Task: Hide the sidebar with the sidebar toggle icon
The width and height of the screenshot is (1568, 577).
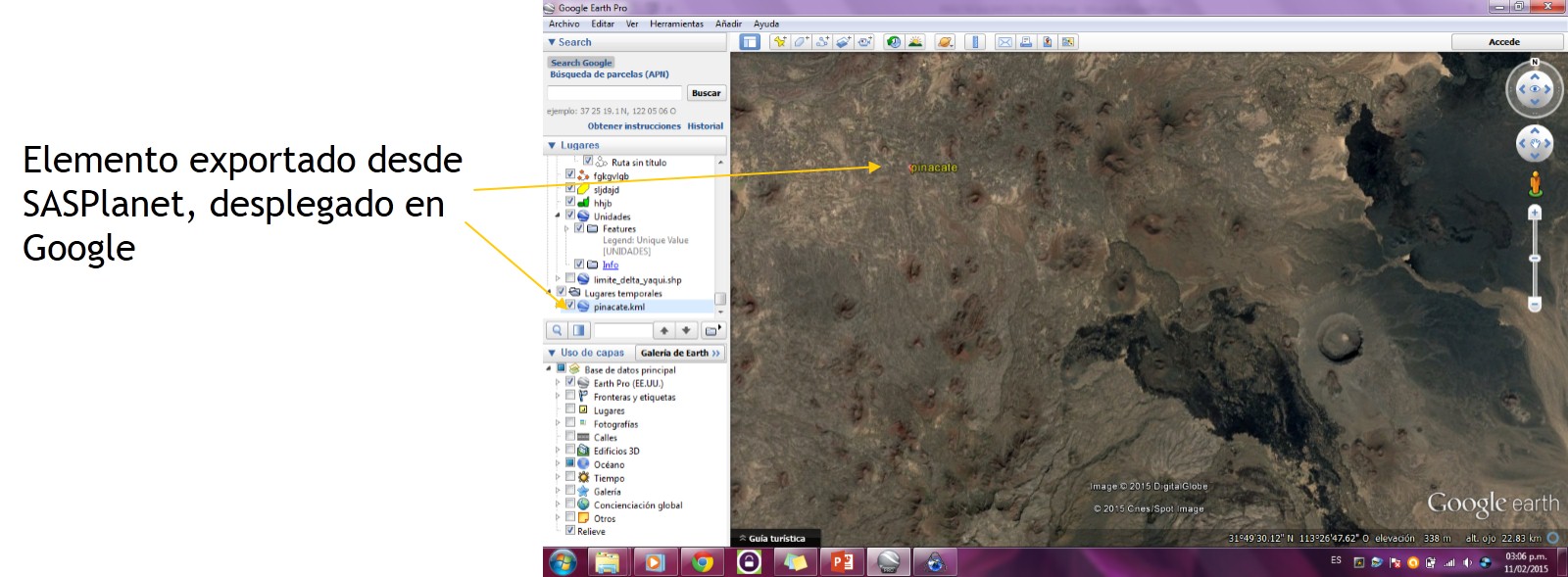Action: click(x=750, y=42)
